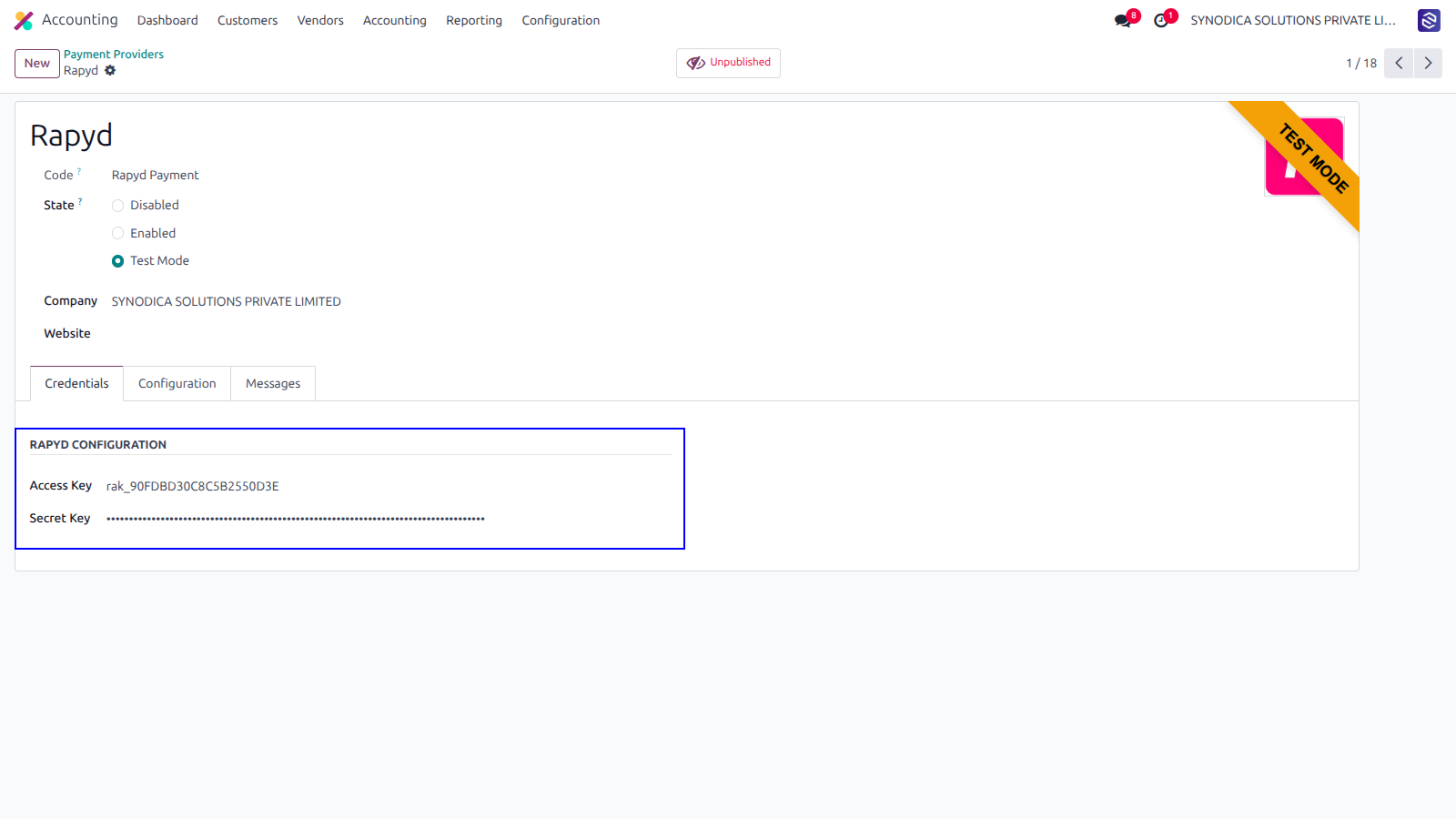This screenshot has width=1456, height=819.
Task: Switch to the Messages tab
Action: (273, 383)
